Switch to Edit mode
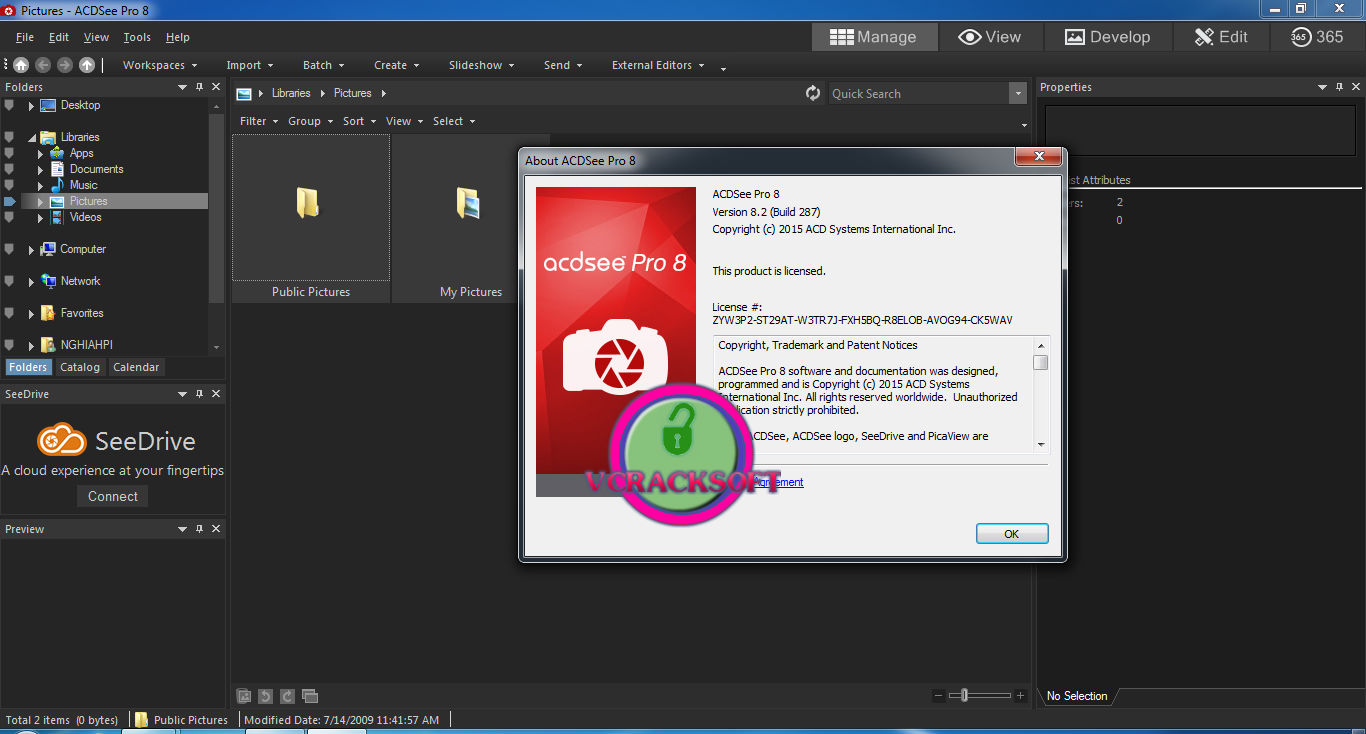The height and width of the screenshot is (734, 1366). [x=1221, y=37]
